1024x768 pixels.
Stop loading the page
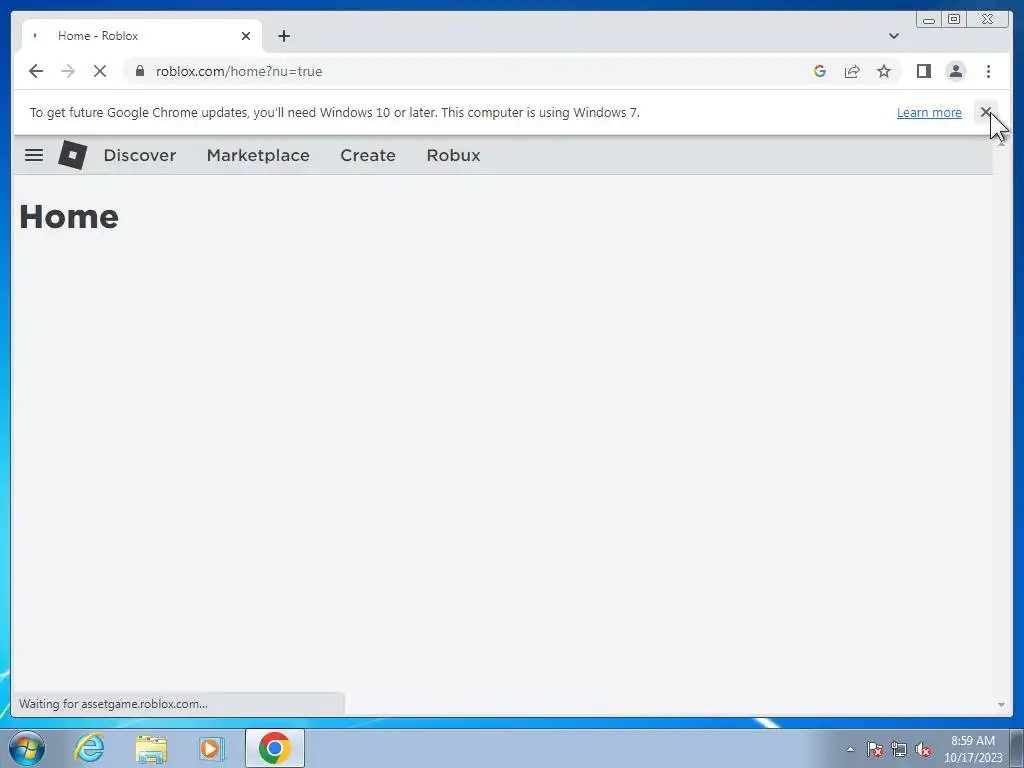pyautogui.click(x=100, y=71)
